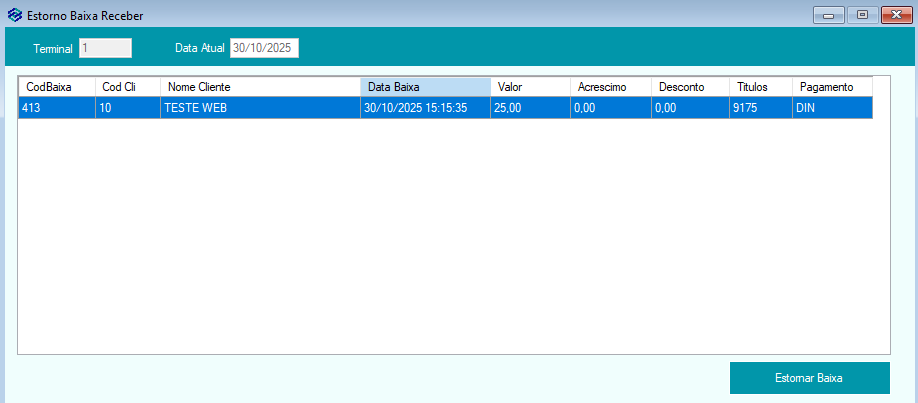Image resolution: width=918 pixels, height=403 pixels.
Task: Click the Titulos column header
Action: pos(760,87)
